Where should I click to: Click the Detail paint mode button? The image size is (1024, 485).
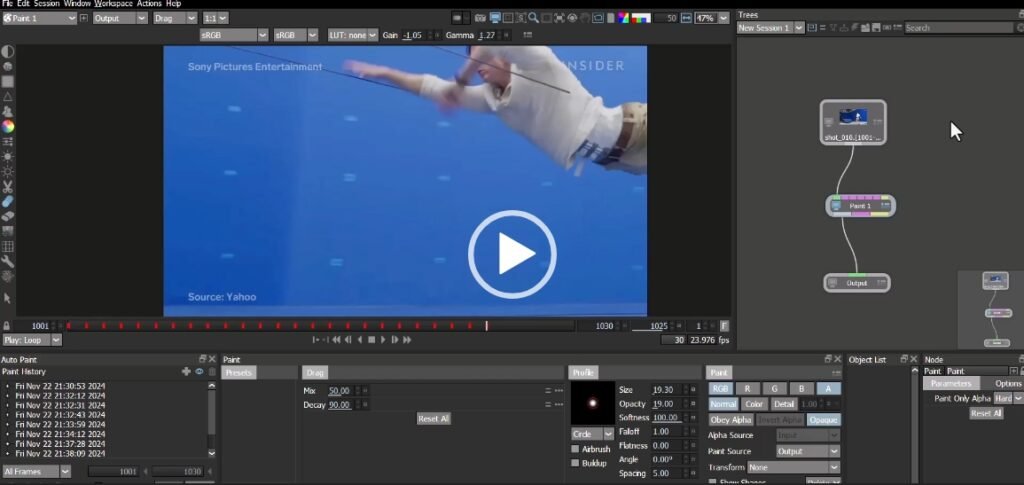[784, 404]
